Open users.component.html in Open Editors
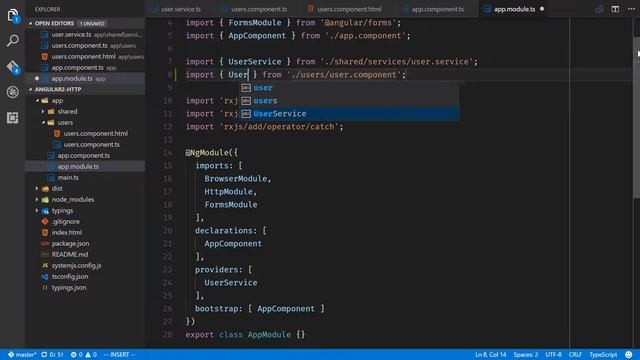 pyautogui.click(x=85, y=57)
